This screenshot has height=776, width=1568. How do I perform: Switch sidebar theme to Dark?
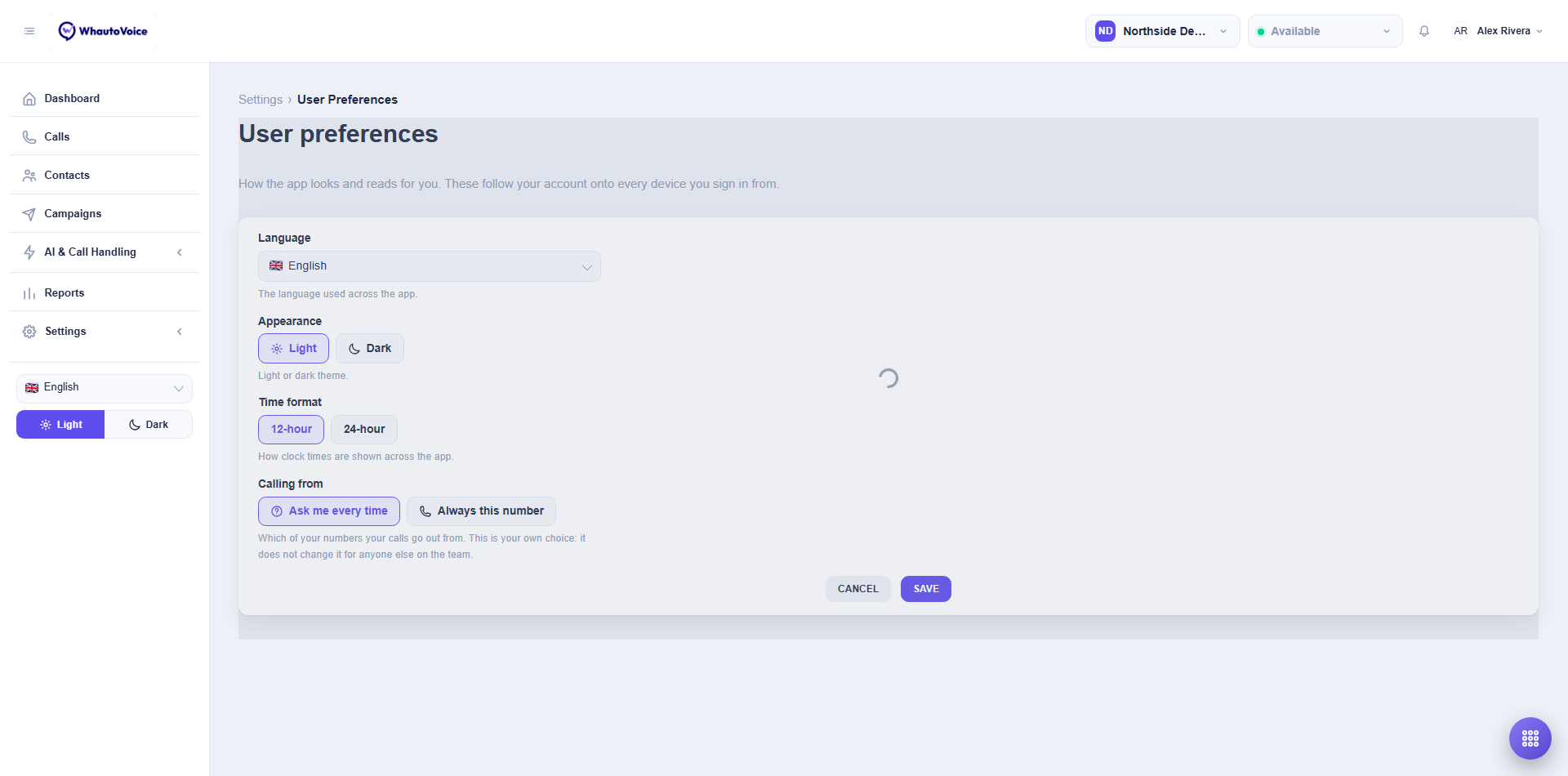click(x=149, y=425)
